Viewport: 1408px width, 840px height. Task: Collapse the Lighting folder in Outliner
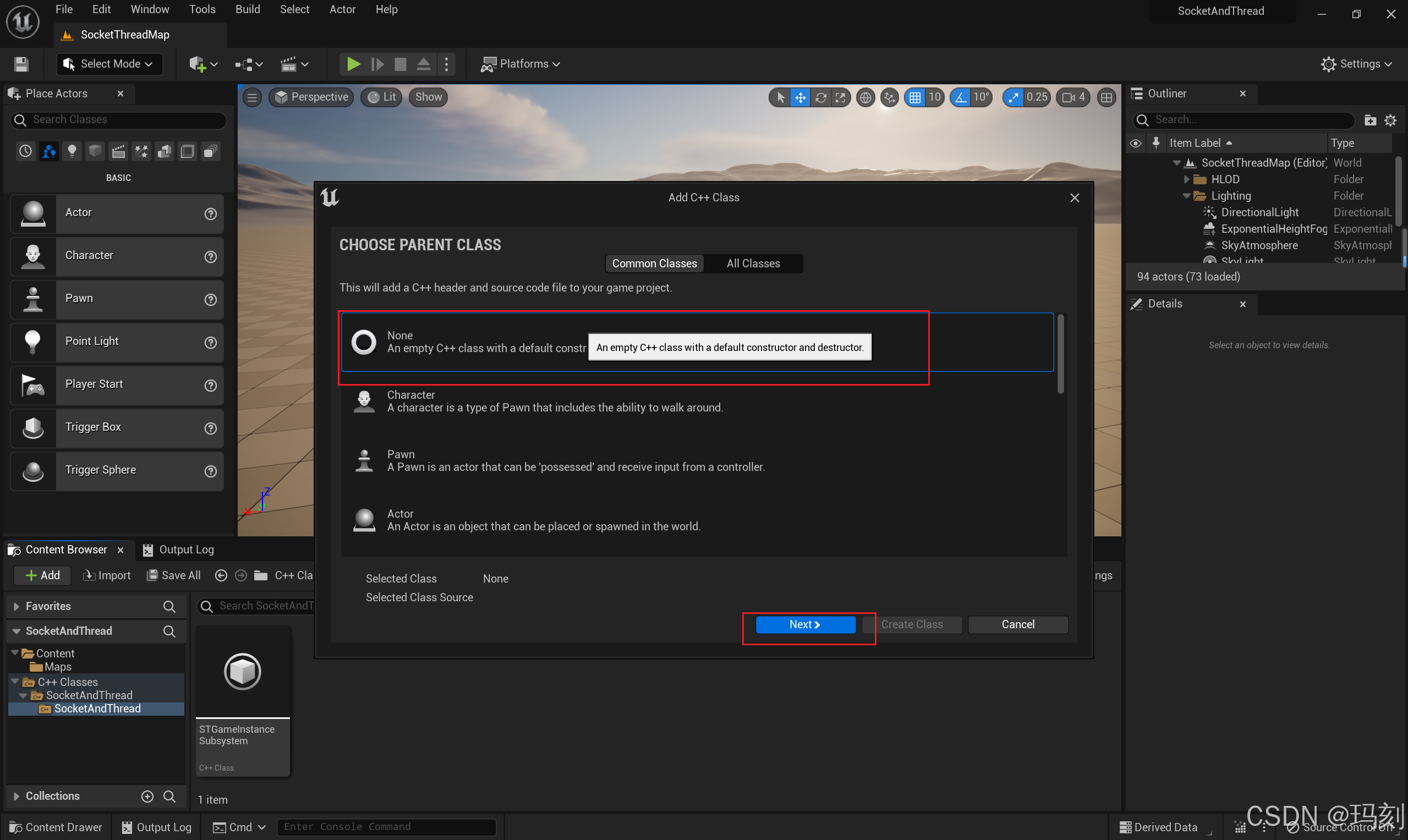pos(1187,196)
